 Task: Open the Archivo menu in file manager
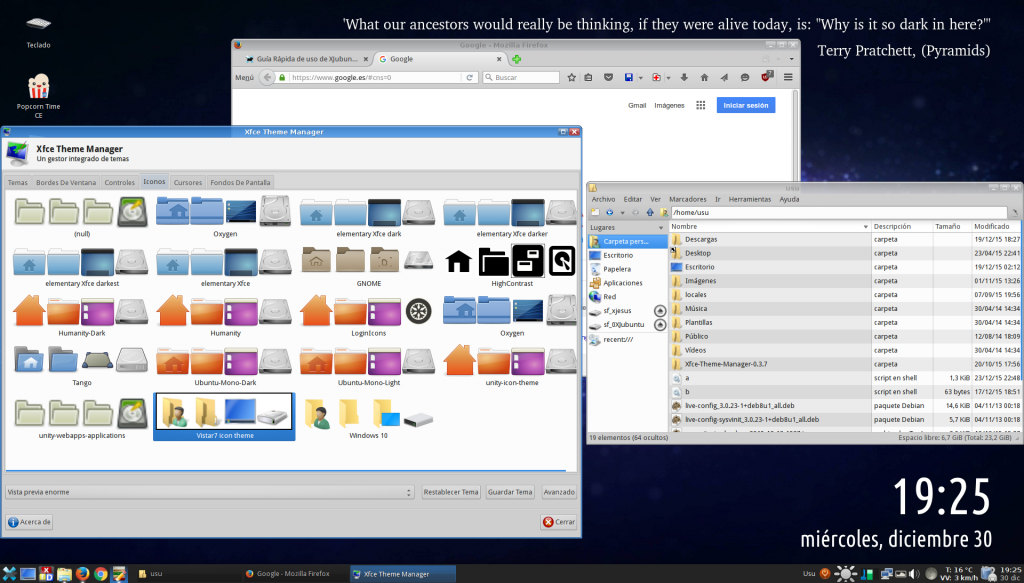(603, 199)
